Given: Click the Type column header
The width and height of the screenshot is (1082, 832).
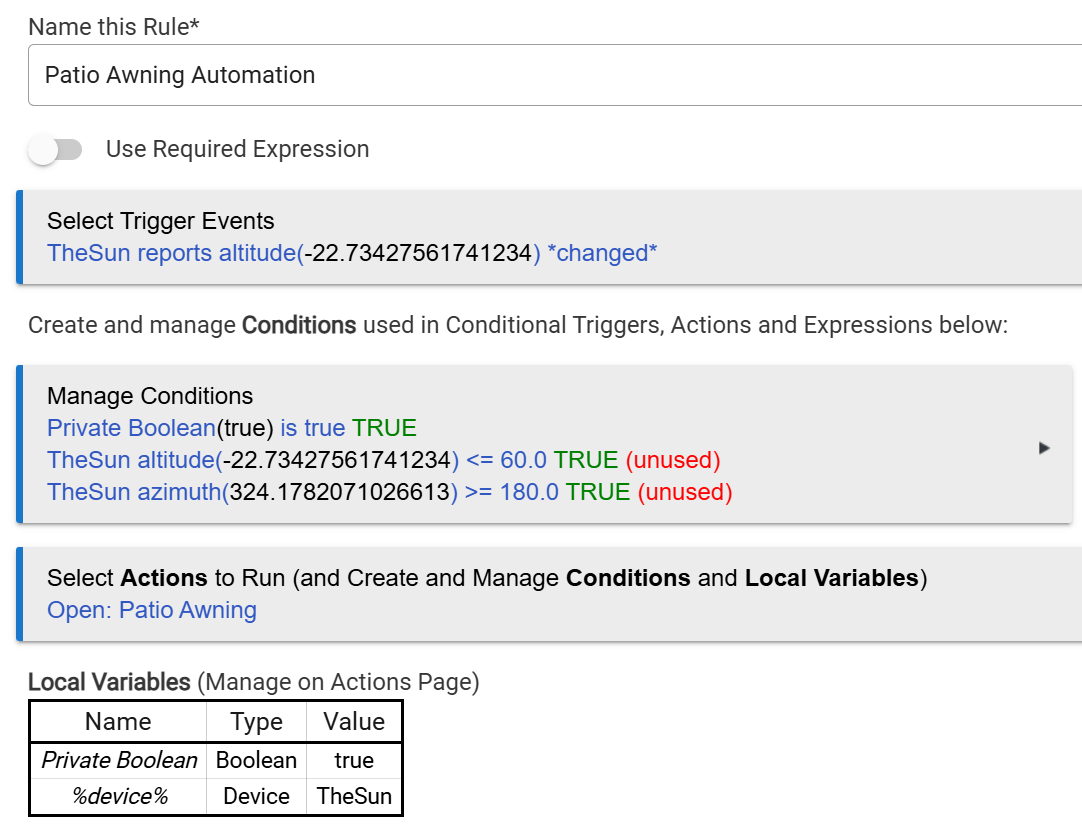Looking at the screenshot, I should coord(256,722).
